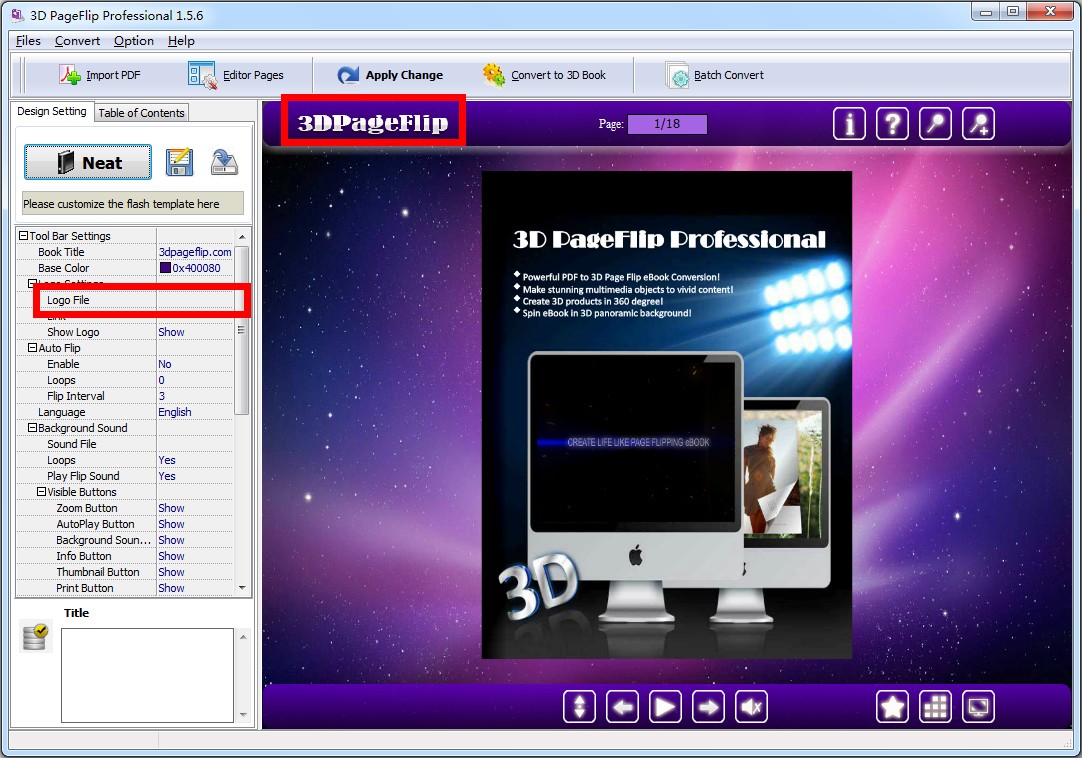1082x758 pixels.
Task: Change the Show Logo value
Action: click(x=195, y=332)
